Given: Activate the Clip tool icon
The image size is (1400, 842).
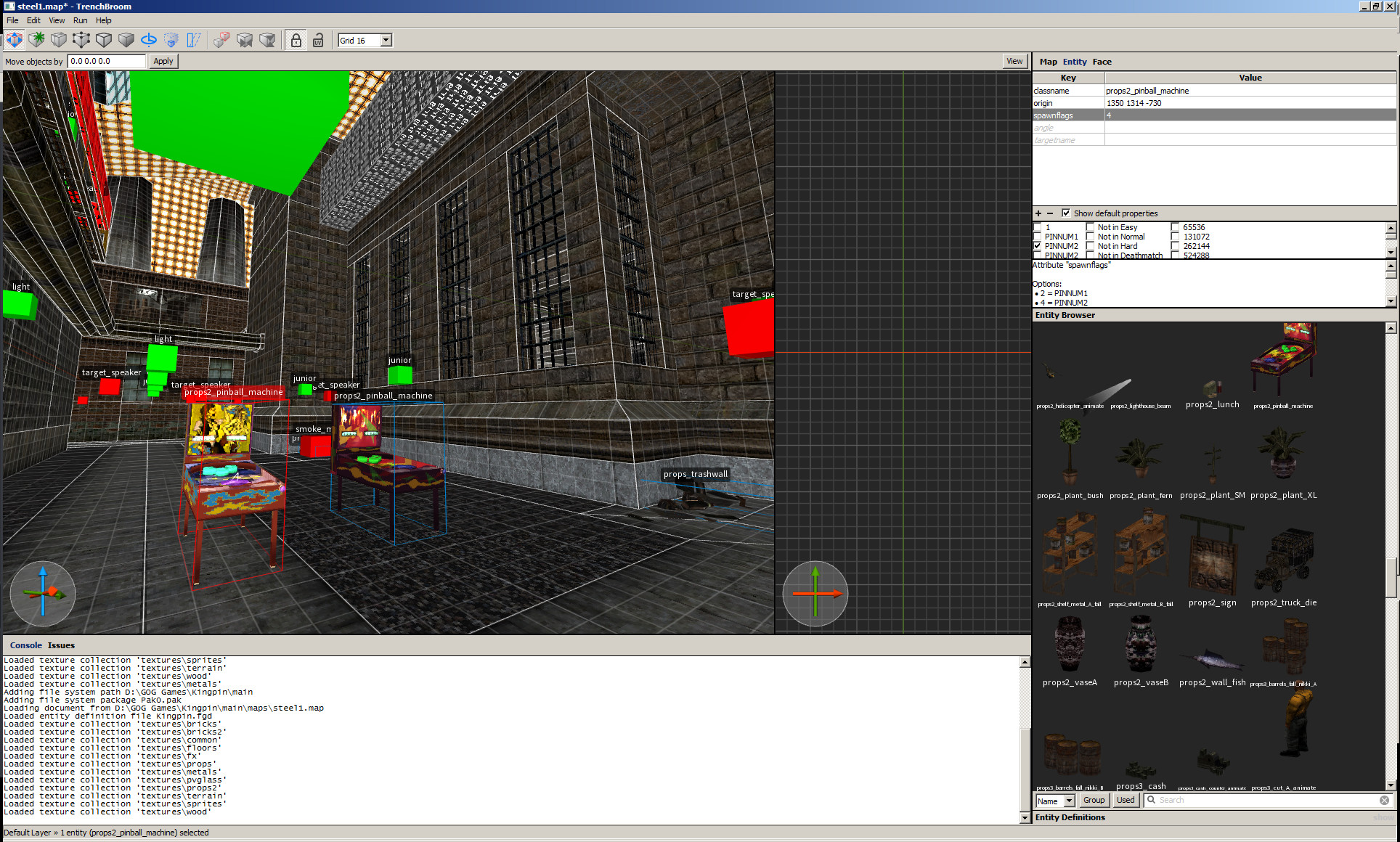Looking at the screenshot, I should tap(59, 40).
